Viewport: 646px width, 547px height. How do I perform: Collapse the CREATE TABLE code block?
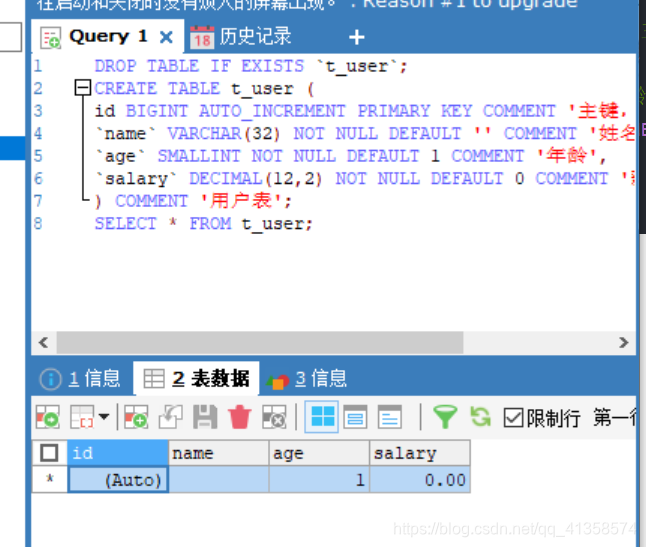[82, 88]
